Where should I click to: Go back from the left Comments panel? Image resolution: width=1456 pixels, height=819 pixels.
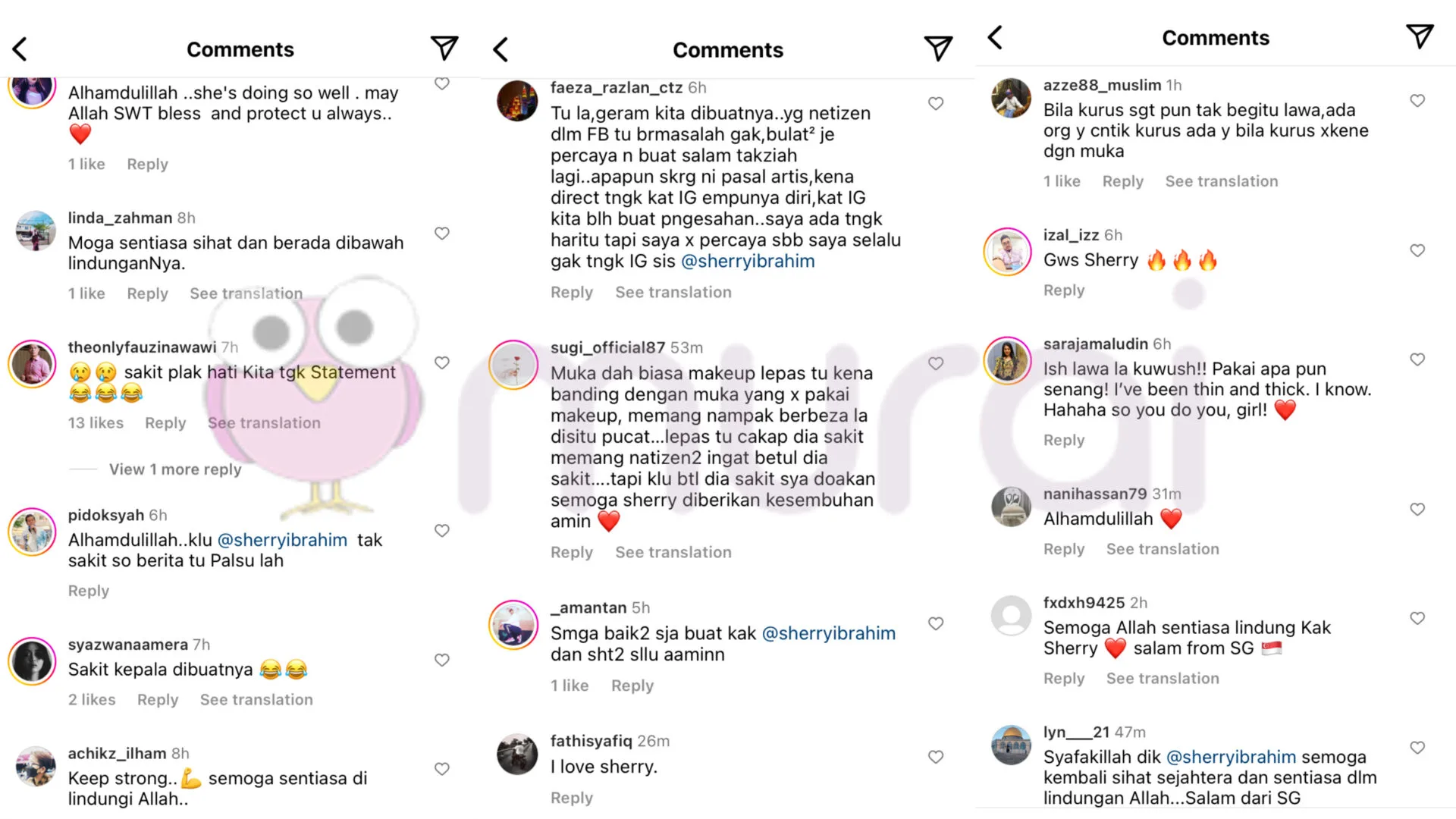click(x=20, y=49)
